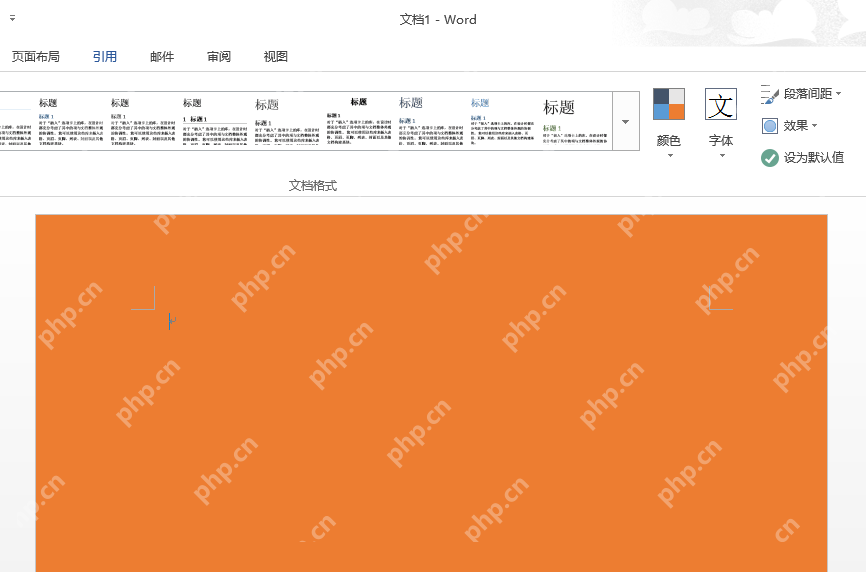Open the Quick Access Toolbar customize arrow
866x572 pixels.
pyautogui.click(x=12, y=18)
